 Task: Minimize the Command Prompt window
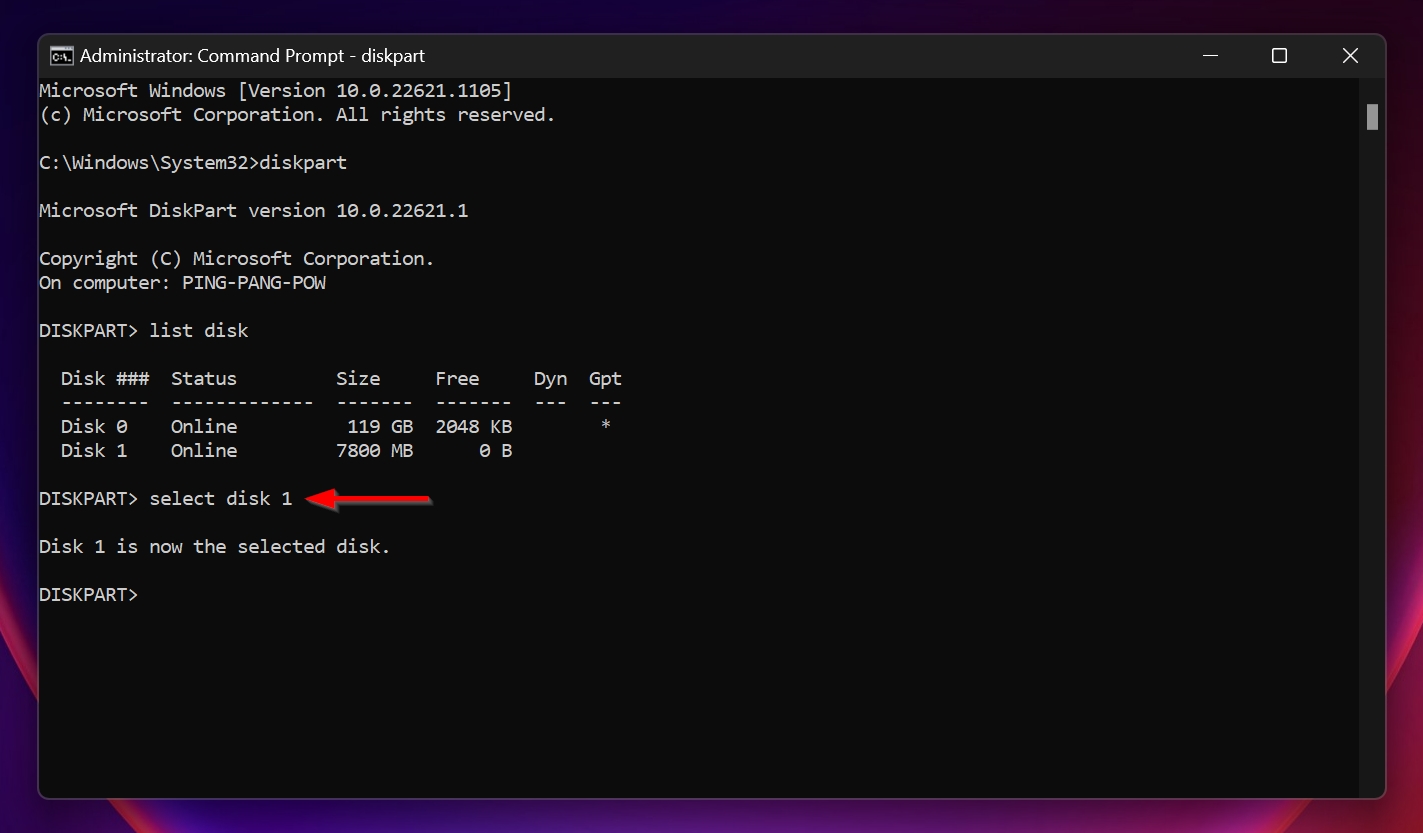pyautogui.click(x=1208, y=56)
